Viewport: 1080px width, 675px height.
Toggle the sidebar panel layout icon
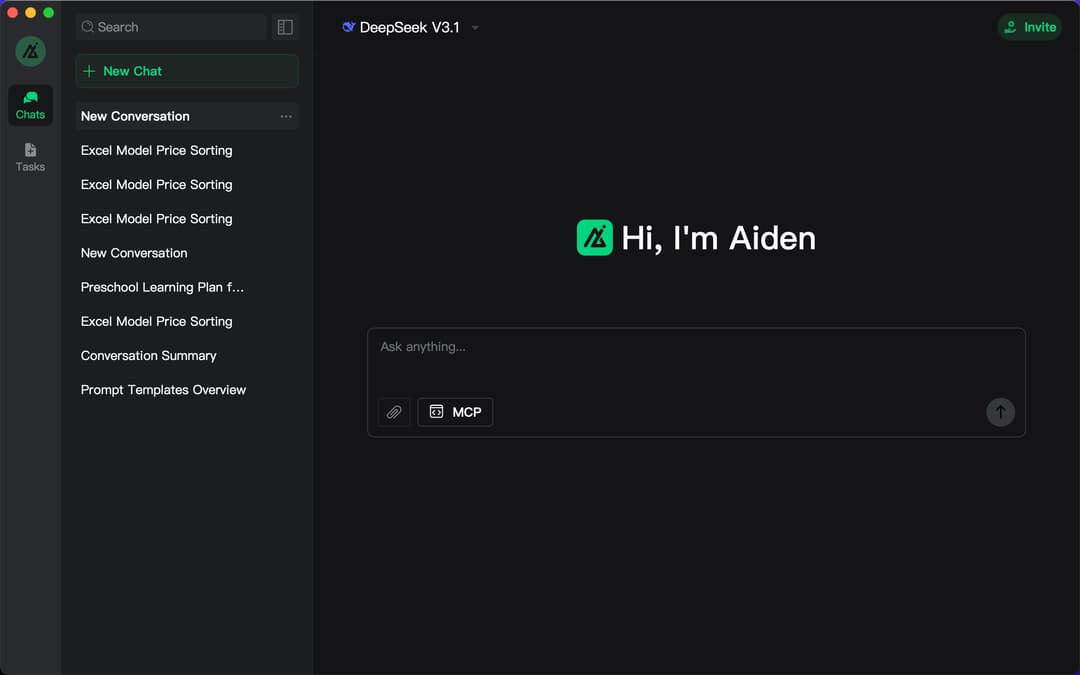pos(285,27)
